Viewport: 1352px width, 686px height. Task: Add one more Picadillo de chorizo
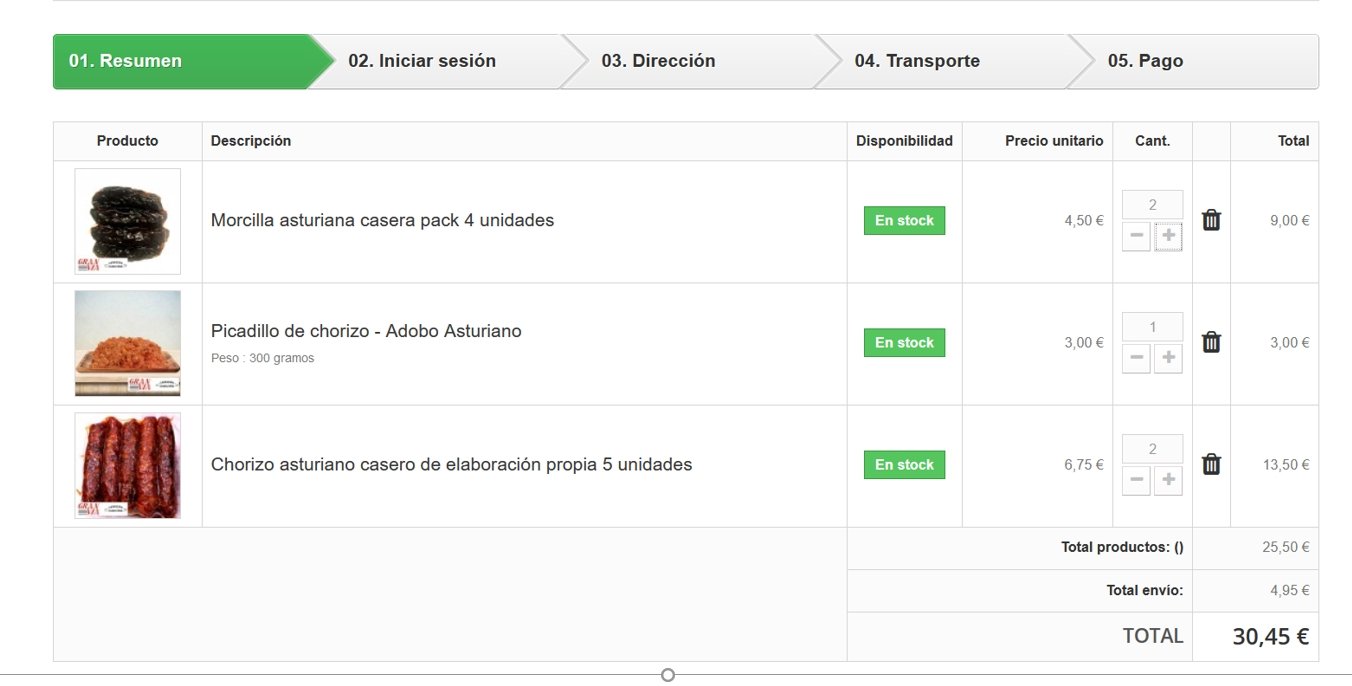click(x=1168, y=359)
